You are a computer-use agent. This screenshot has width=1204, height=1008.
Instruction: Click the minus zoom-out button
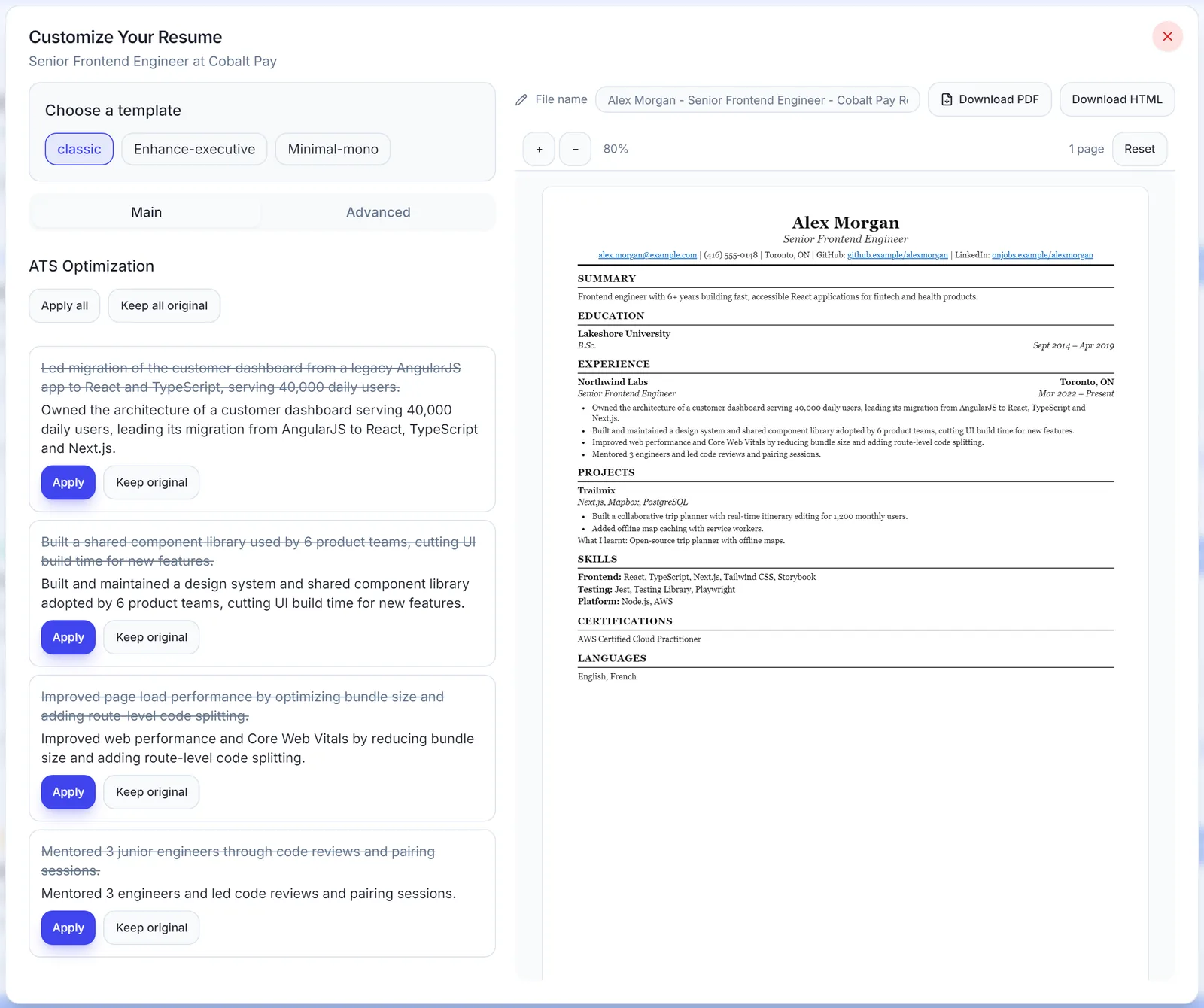coord(575,149)
